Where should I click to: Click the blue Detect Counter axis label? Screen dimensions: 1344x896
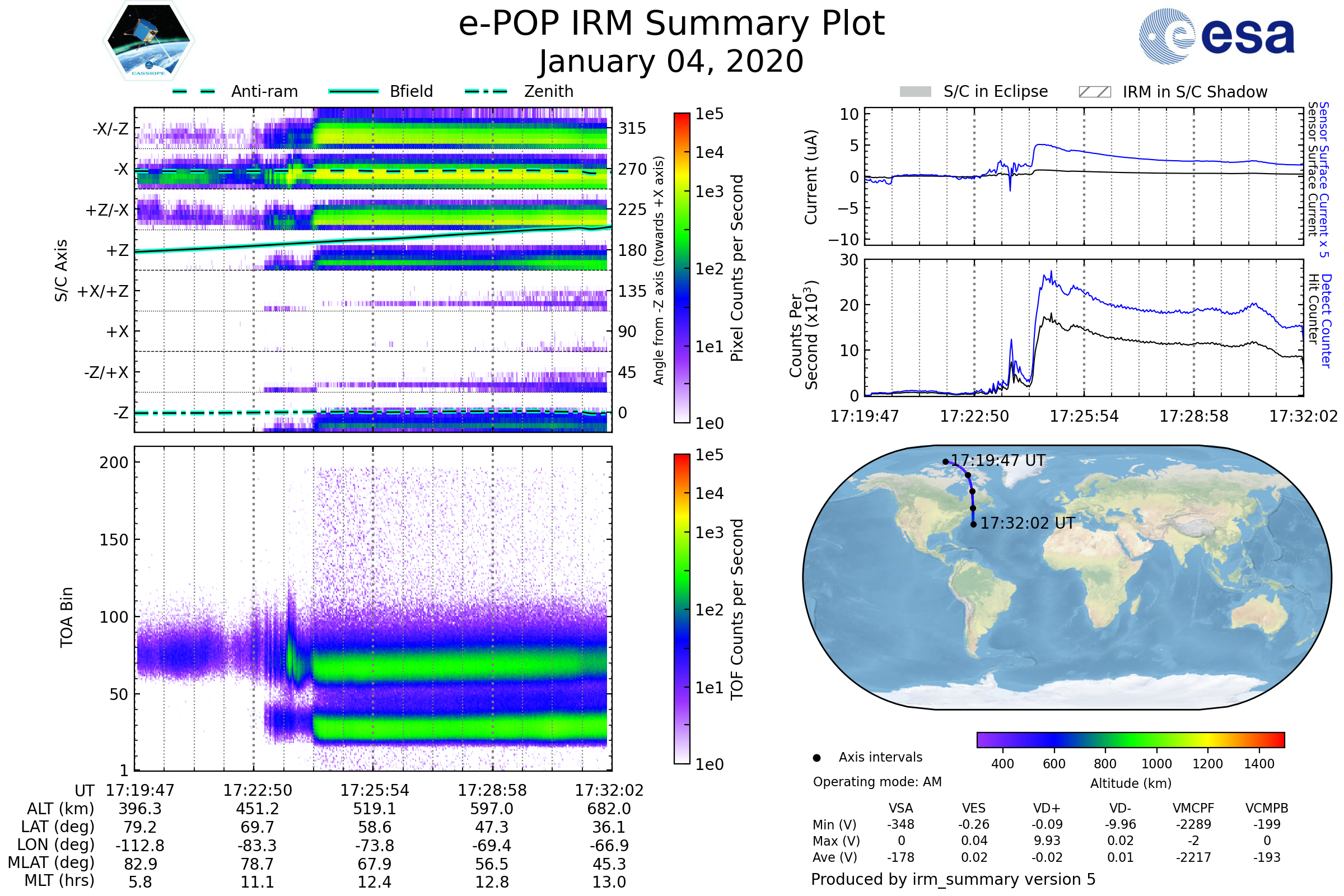pyautogui.click(x=1327, y=320)
